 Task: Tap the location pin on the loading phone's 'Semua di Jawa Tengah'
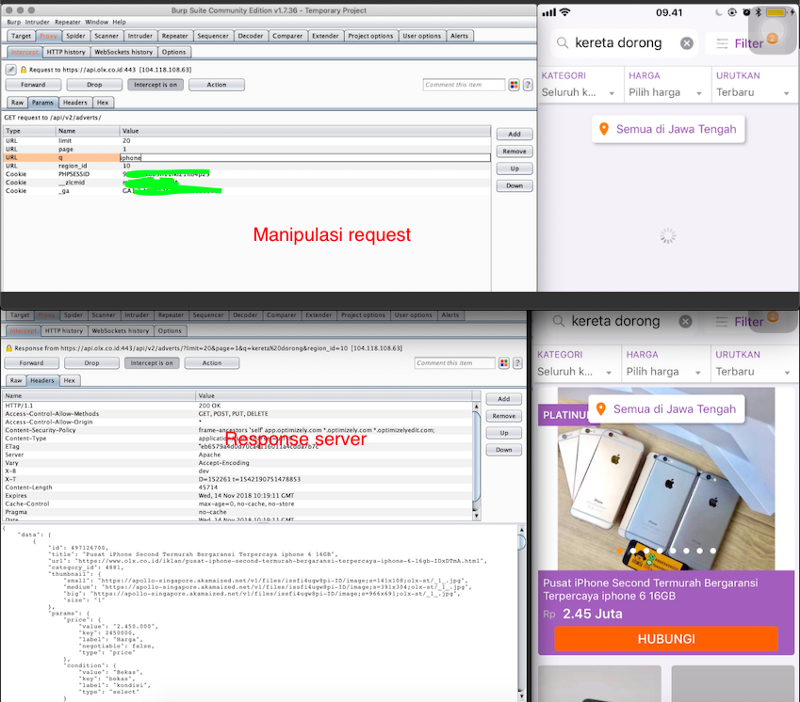tap(604, 129)
